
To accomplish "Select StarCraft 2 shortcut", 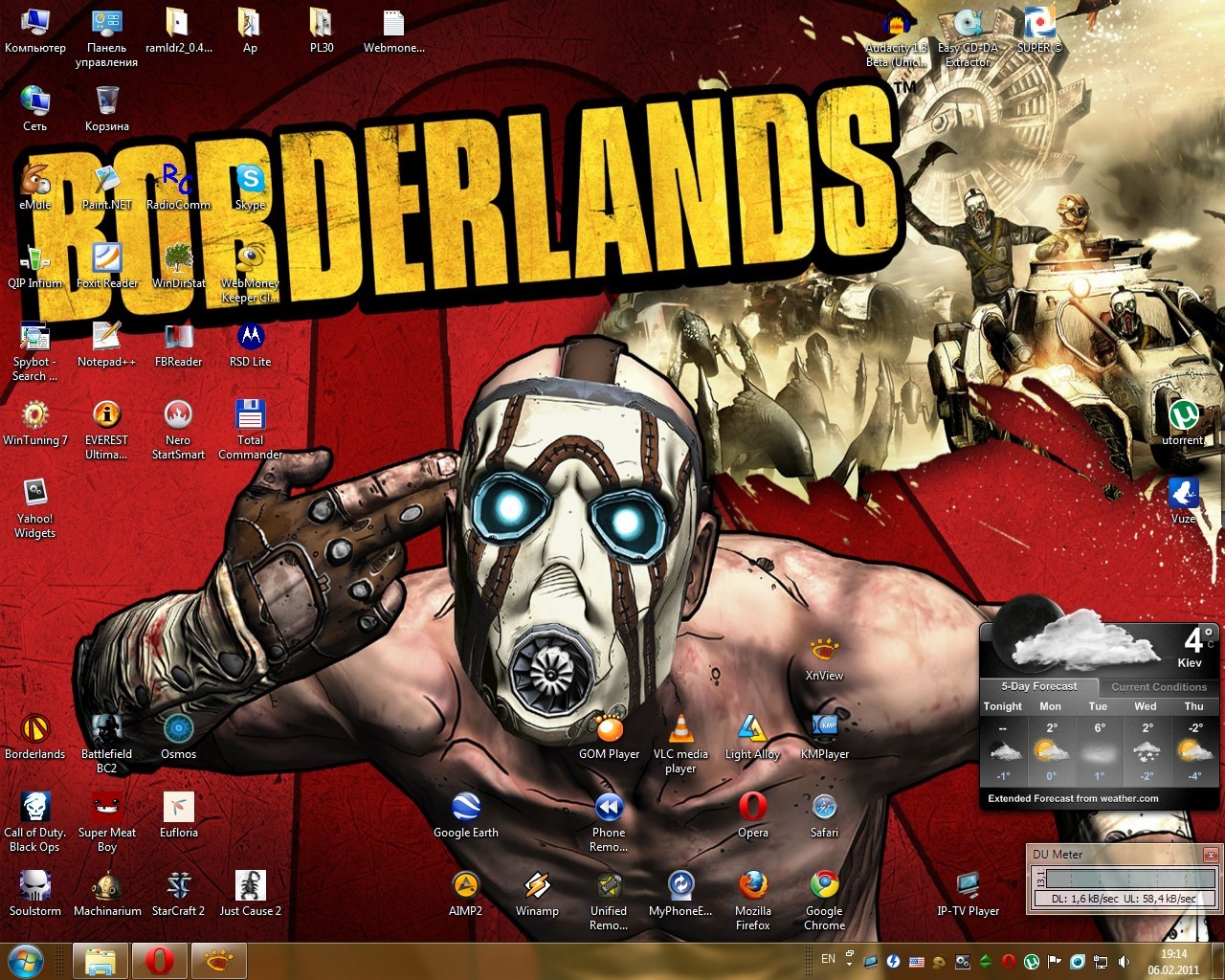I will click(x=178, y=893).
